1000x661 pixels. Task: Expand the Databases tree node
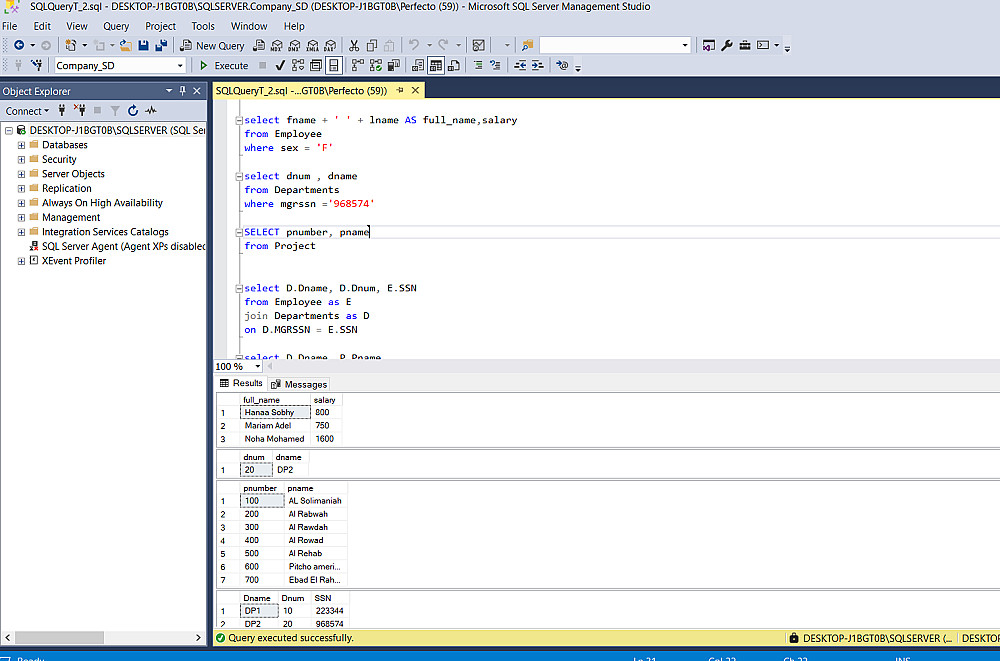point(21,145)
